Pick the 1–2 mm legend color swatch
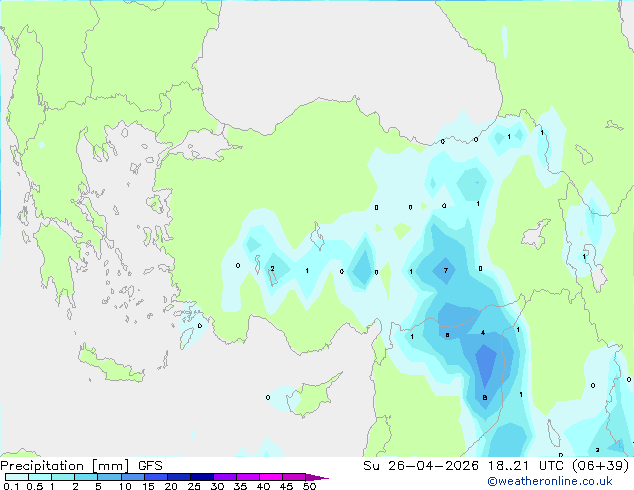The width and height of the screenshot is (634, 490). (63, 477)
